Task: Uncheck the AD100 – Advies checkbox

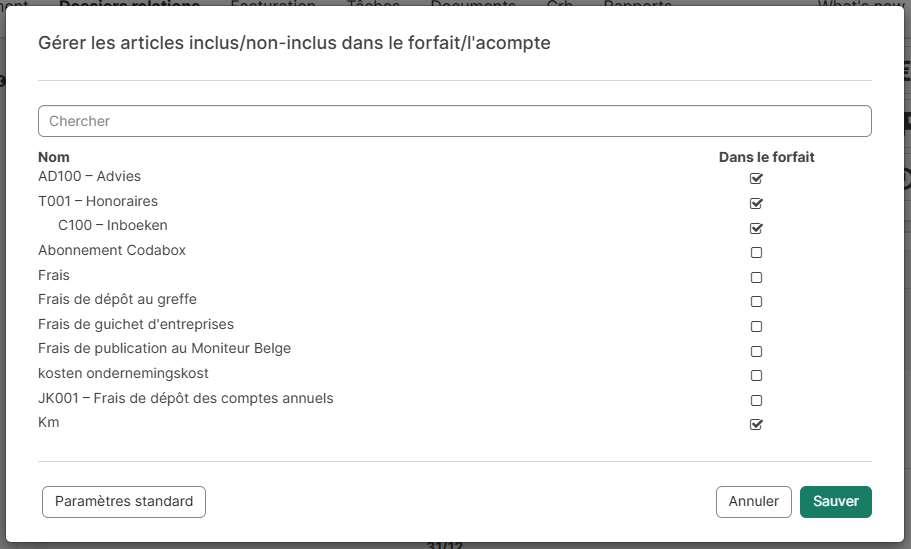Action: point(756,179)
